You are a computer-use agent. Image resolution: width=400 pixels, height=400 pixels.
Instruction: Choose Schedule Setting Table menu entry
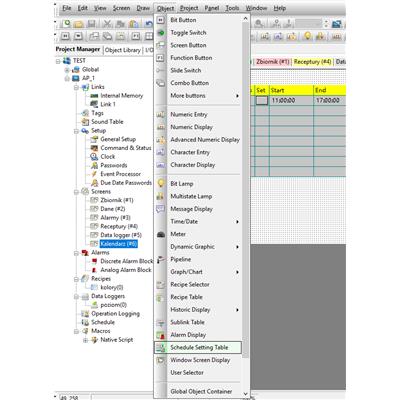198,348
